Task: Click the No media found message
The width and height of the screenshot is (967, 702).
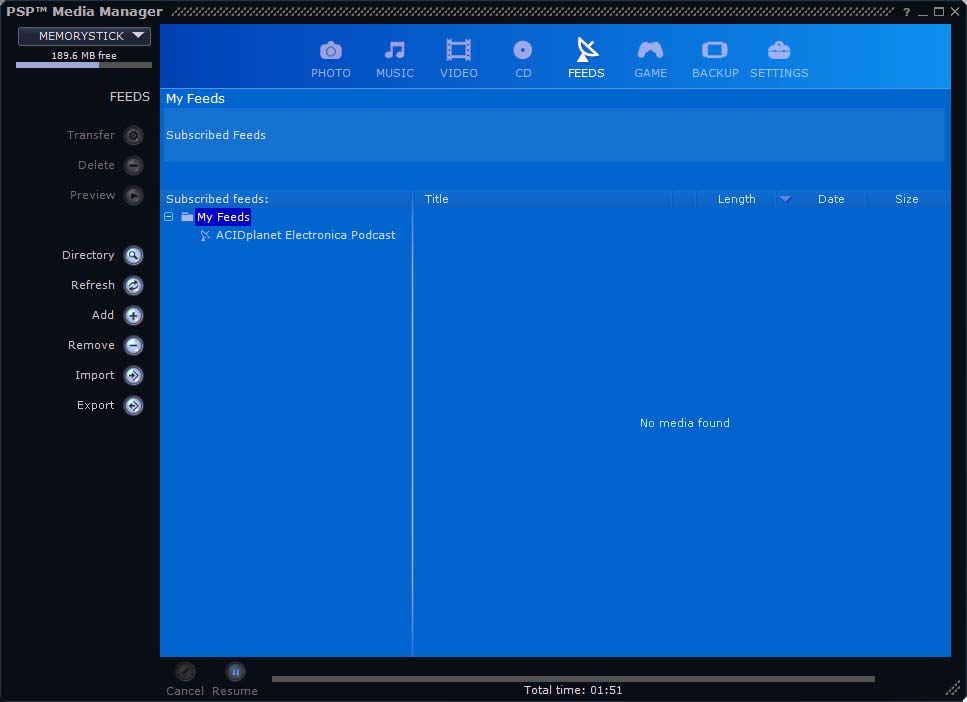Action: [x=685, y=423]
